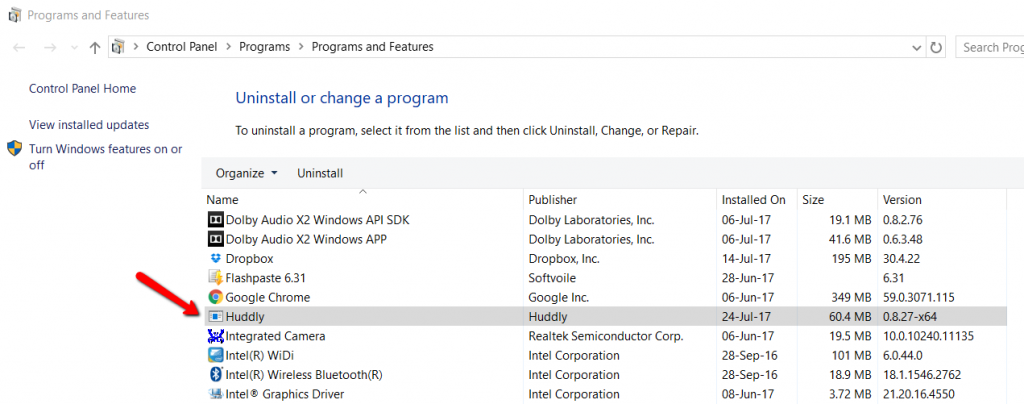
Task: Go back using the back arrow
Action: point(19,47)
